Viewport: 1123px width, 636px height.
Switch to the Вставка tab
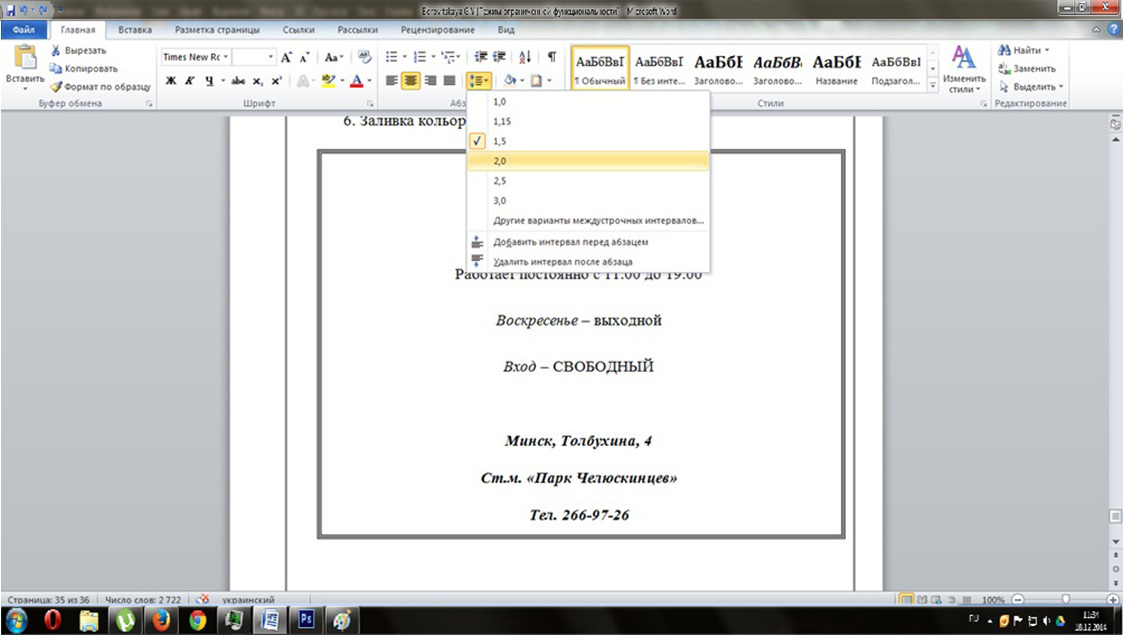[x=135, y=30]
